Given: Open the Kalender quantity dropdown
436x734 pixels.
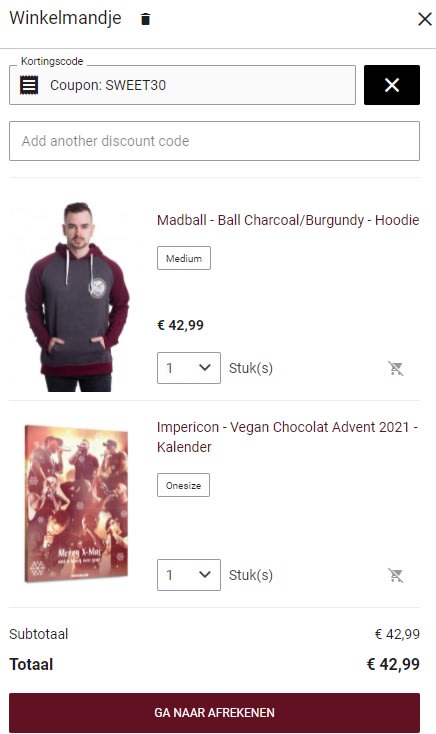Looking at the screenshot, I should (x=189, y=575).
